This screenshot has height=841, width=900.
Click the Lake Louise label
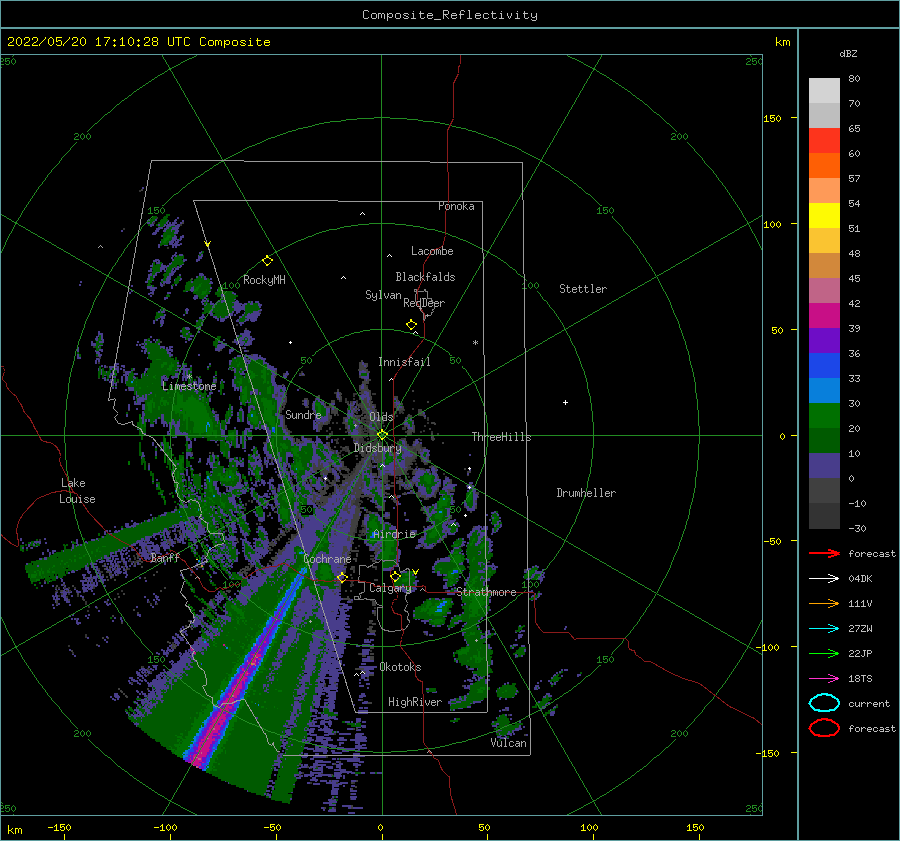(77, 491)
